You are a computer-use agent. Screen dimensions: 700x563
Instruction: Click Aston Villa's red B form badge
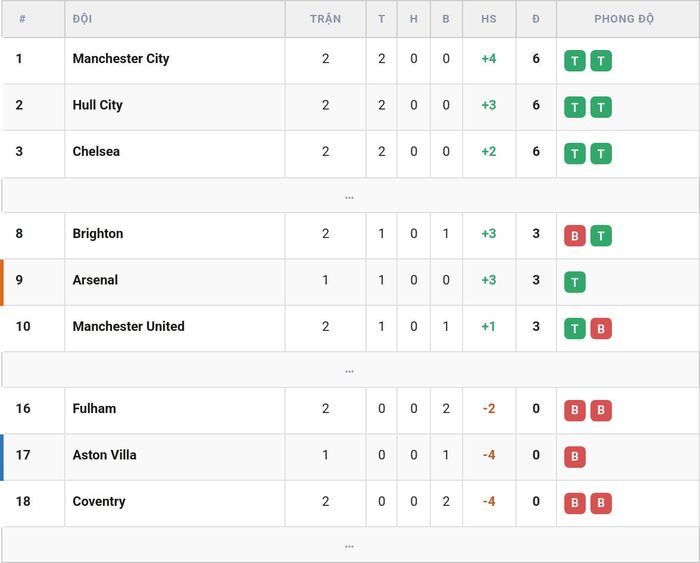point(575,457)
